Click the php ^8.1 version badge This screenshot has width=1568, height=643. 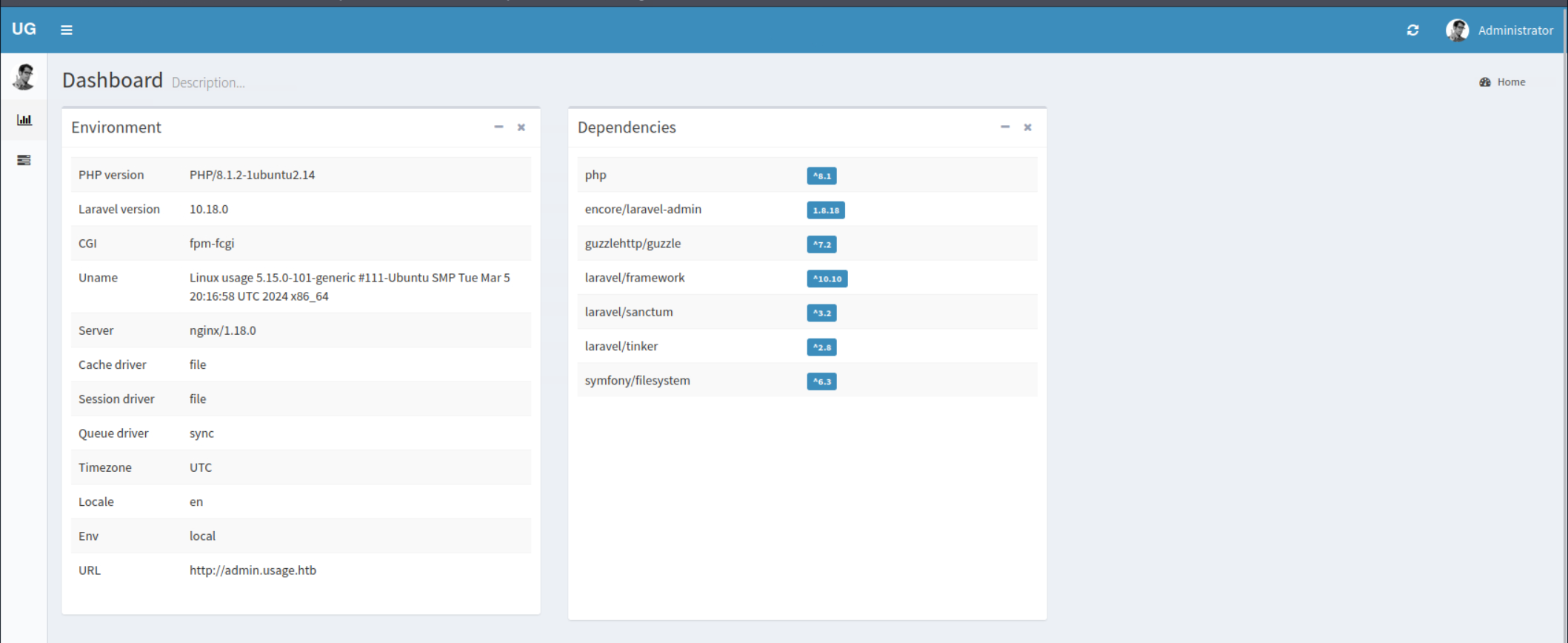tap(821, 176)
